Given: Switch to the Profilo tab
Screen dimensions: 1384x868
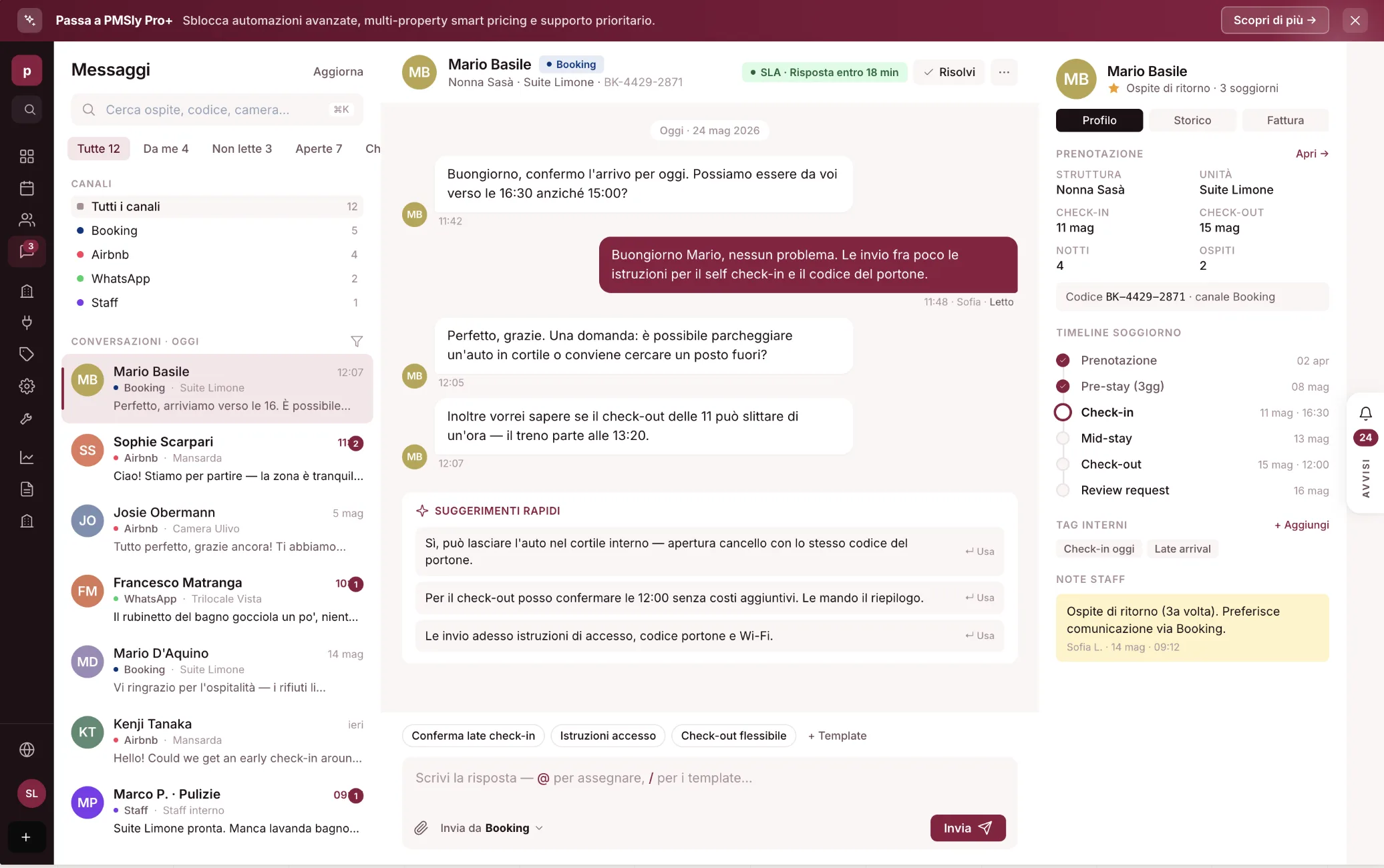Looking at the screenshot, I should [1099, 120].
